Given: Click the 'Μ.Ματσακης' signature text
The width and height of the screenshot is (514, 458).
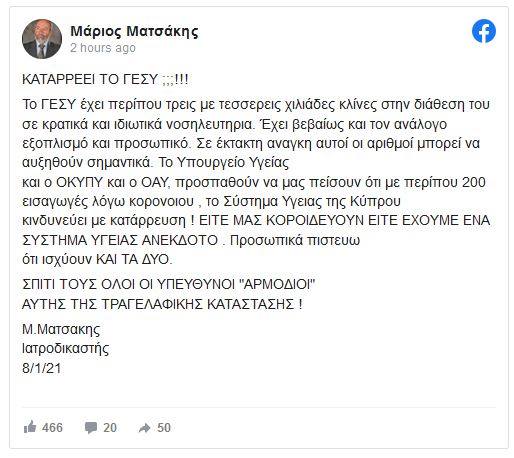Looking at the screenshot, I should pyautogui.click(x=61, y=329).
